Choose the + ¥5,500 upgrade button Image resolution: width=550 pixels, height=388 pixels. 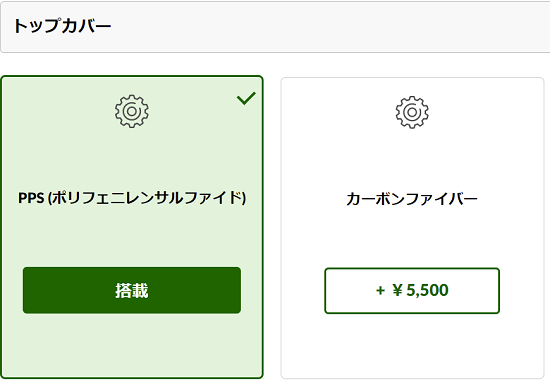pos(412,290)
